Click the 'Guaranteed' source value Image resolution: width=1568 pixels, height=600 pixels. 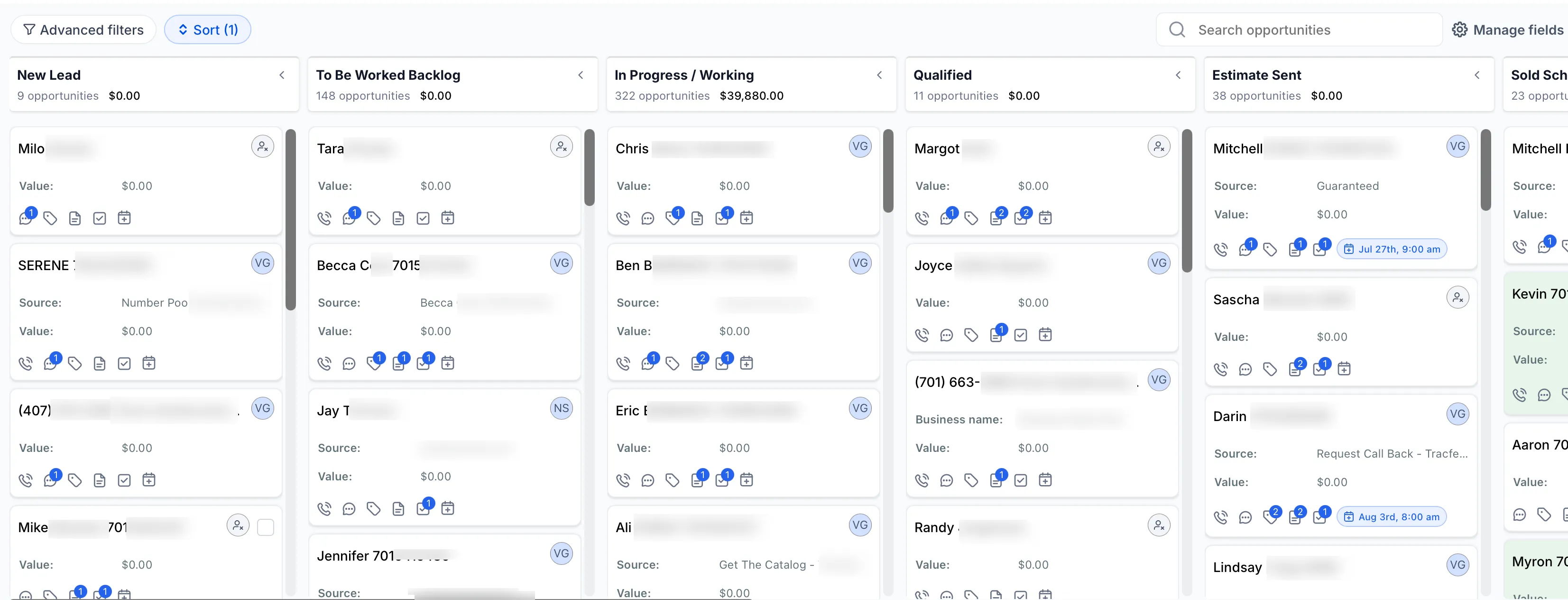[1347, 187]
